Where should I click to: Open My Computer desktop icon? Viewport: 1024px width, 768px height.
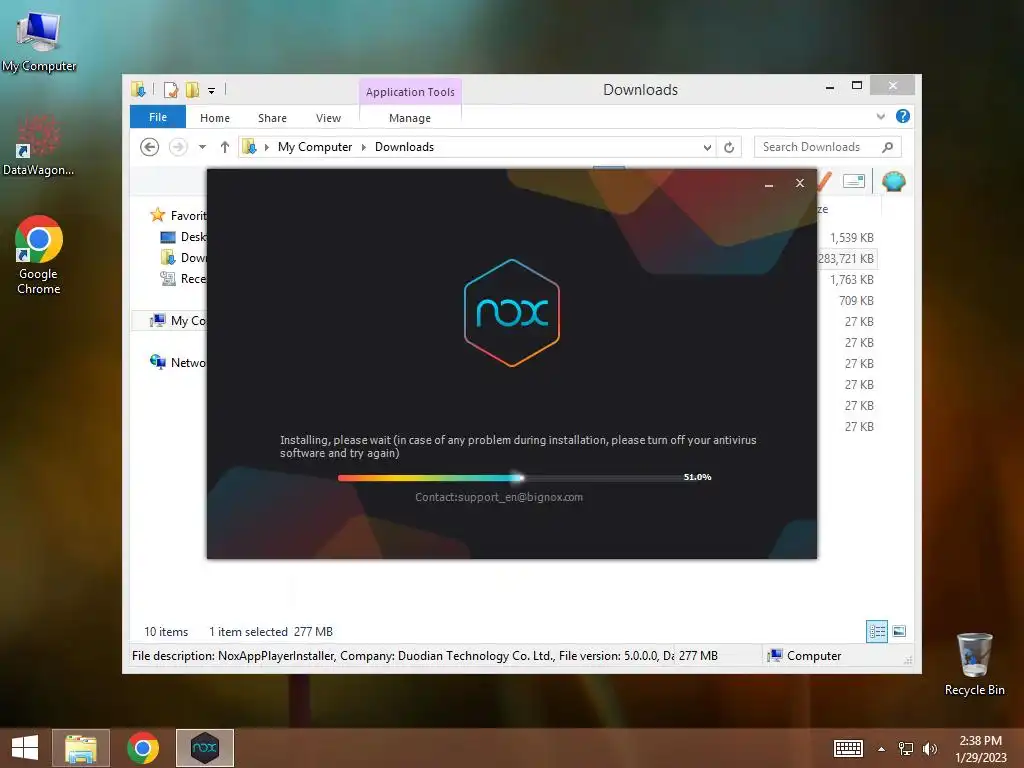pyautogui.click(x=39, y=42)
